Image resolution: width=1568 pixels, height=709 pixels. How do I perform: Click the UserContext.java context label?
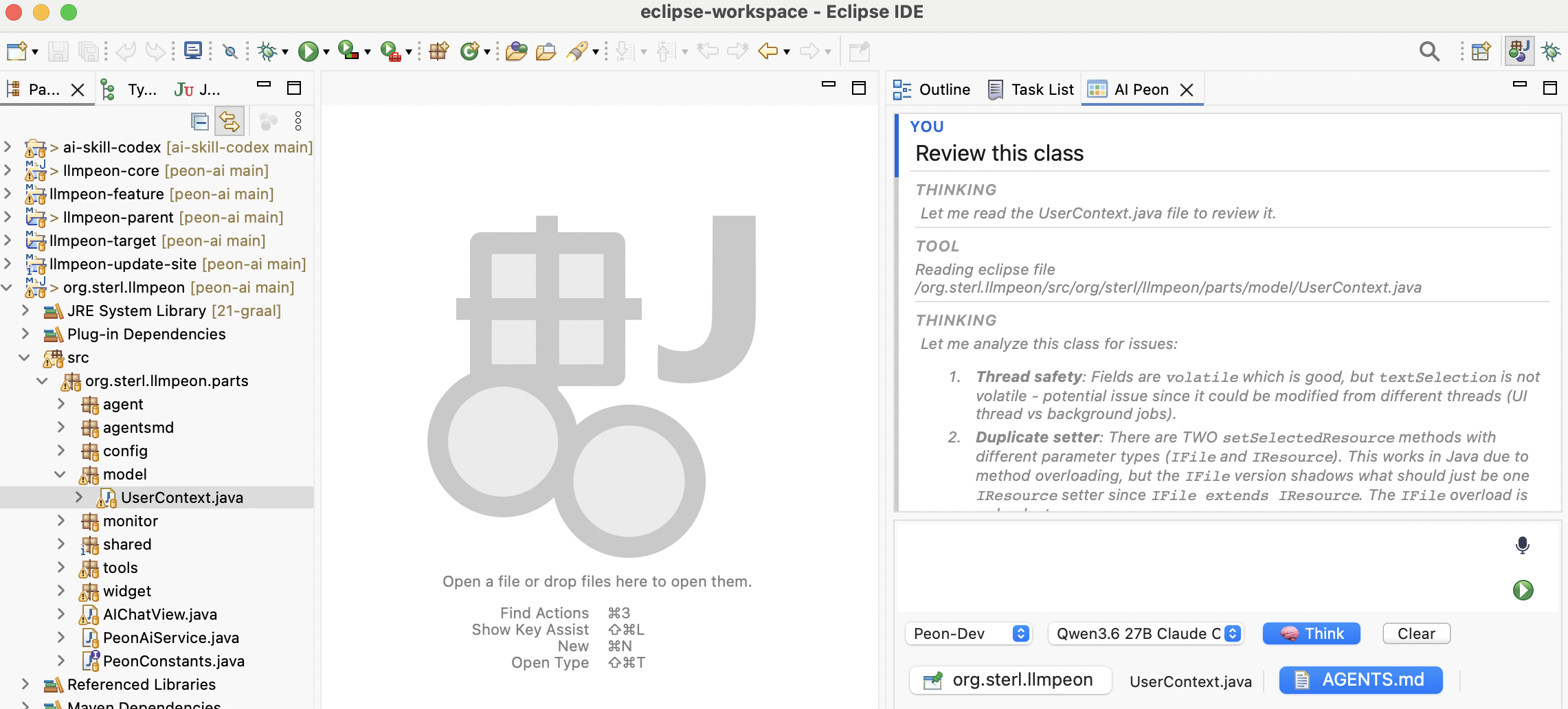coord(1191,682)
